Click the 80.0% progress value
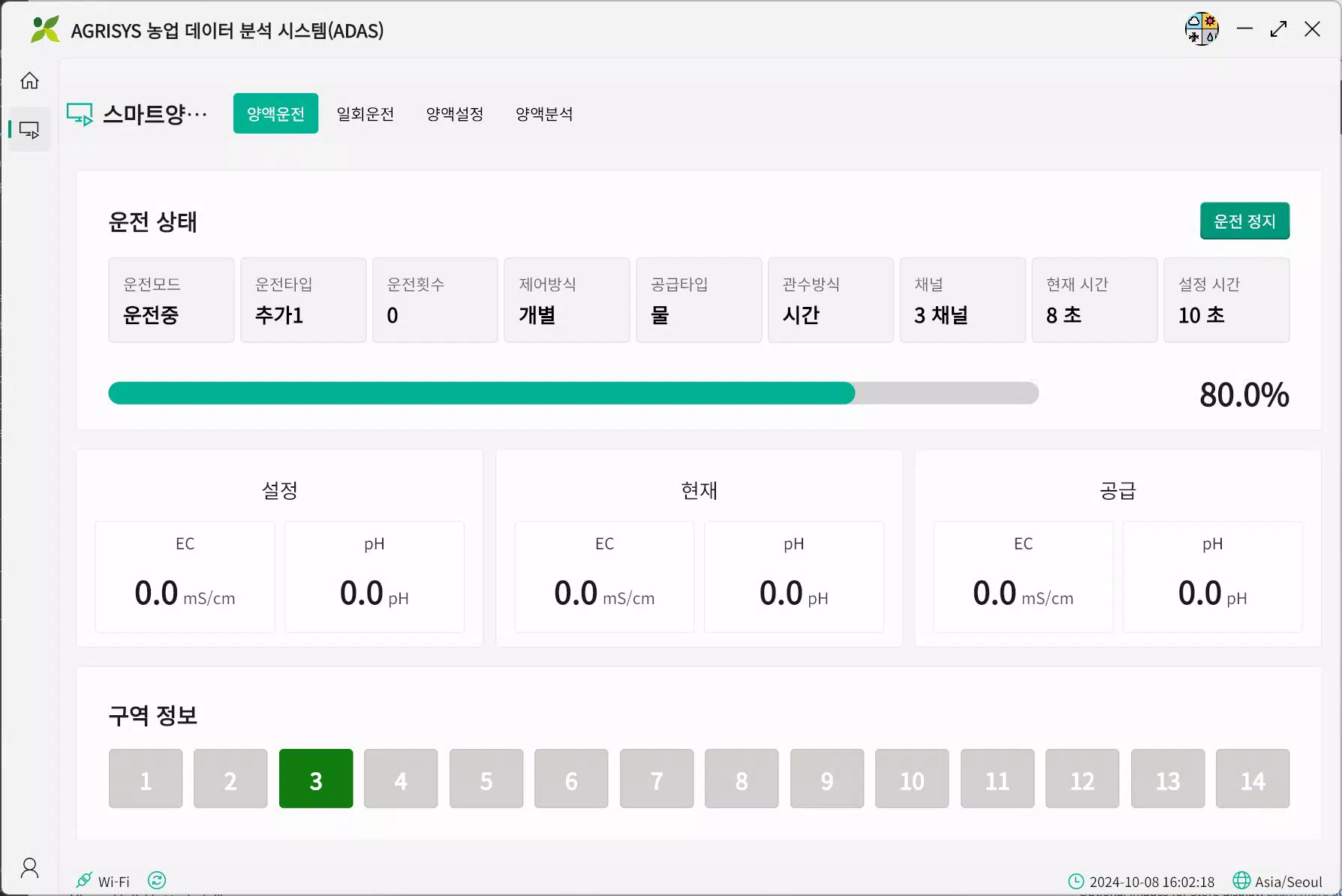Image resolution: width=1342 pixels, height=896 pixels. tap(1244, 395)
